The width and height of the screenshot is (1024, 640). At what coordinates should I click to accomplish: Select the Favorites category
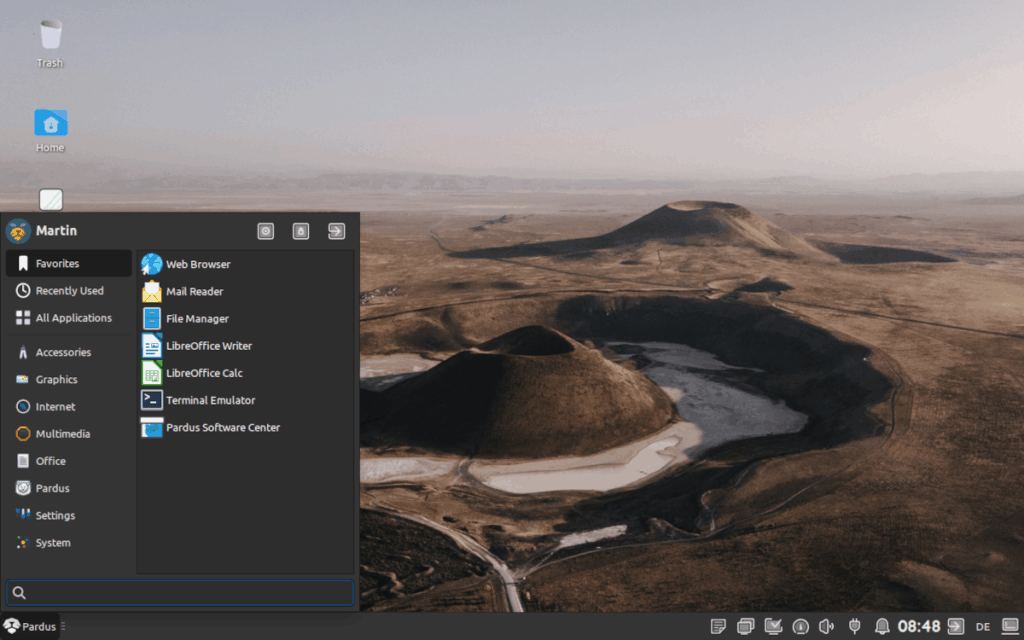point(69,263)
